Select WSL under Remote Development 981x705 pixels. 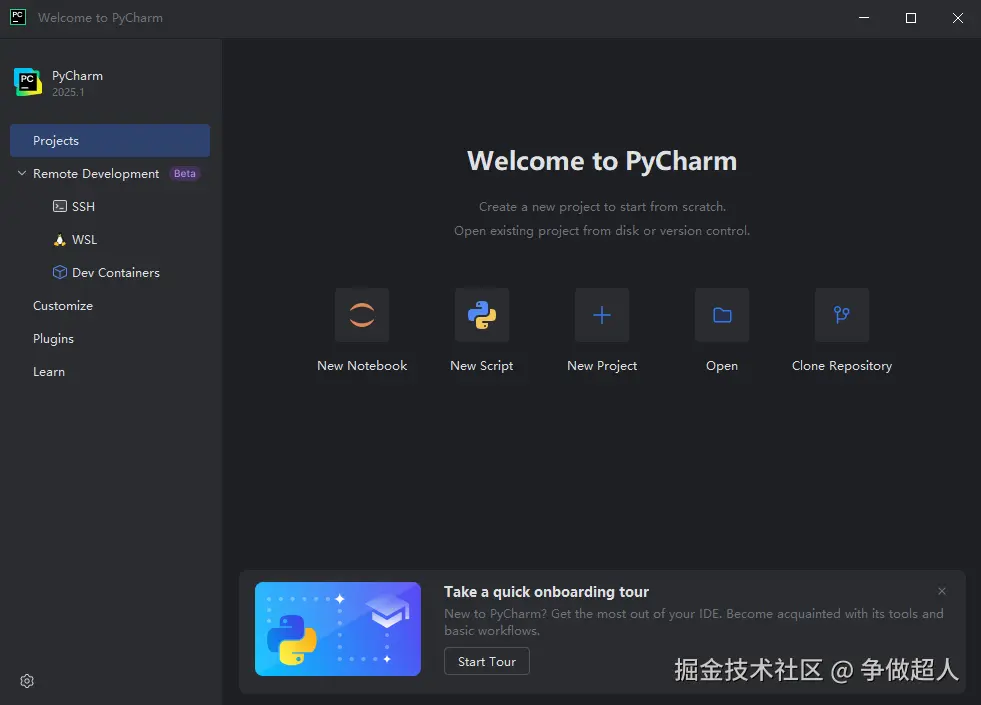coord(84,240)
